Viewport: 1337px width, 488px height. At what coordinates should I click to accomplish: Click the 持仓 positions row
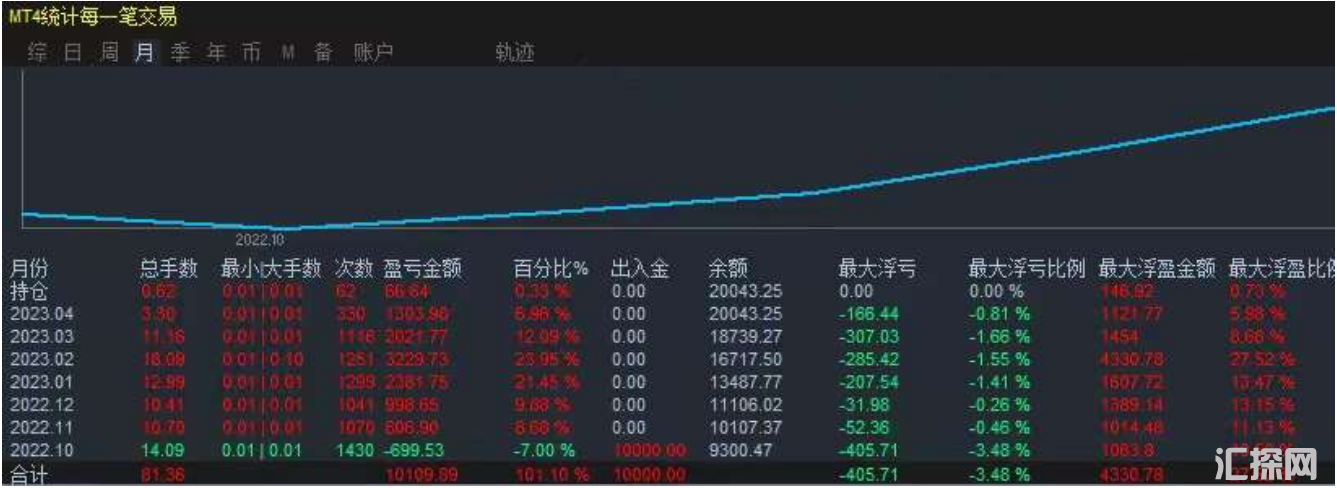(28, 291)
